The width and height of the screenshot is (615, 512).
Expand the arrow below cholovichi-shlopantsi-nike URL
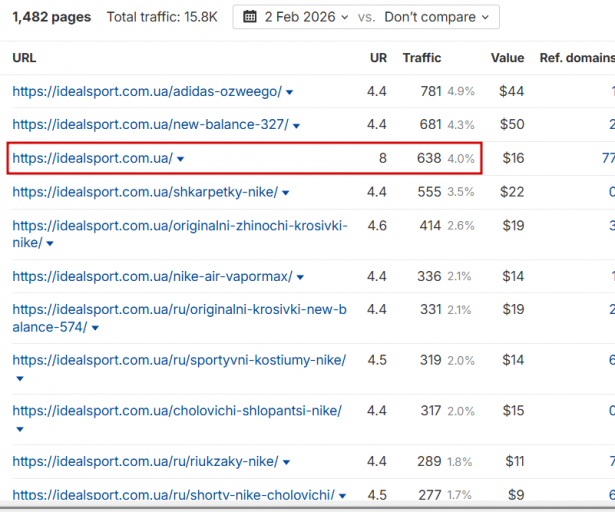pyautogui.click(x=20, y=429)
